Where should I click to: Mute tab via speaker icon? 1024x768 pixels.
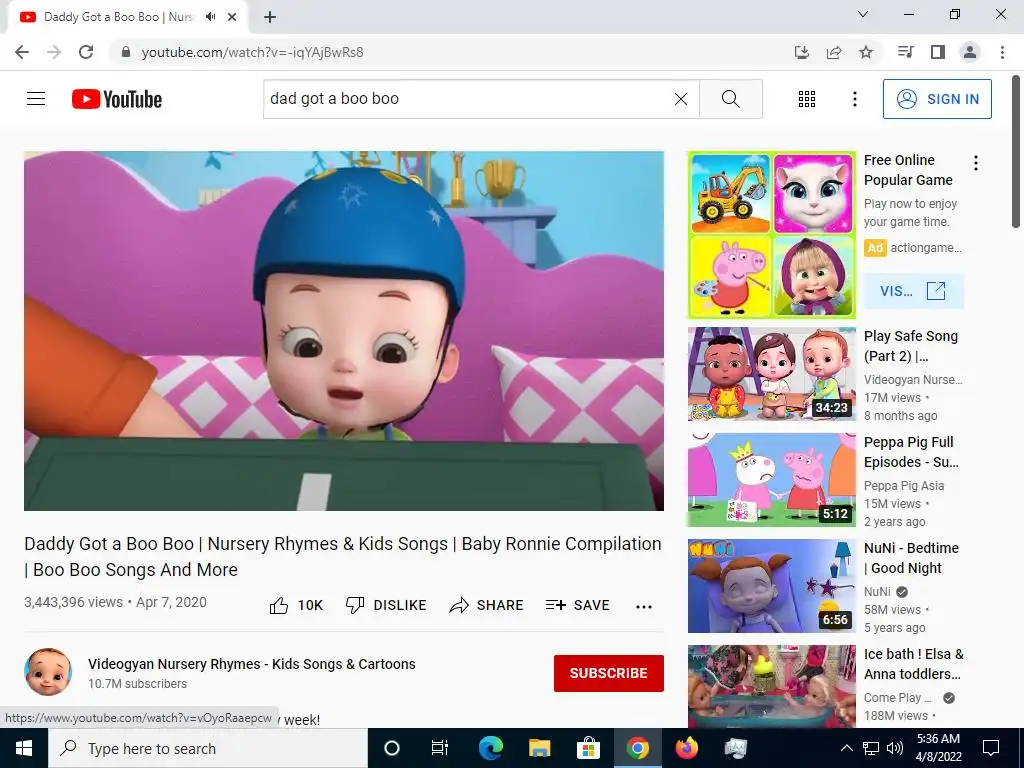coord(210,17)
